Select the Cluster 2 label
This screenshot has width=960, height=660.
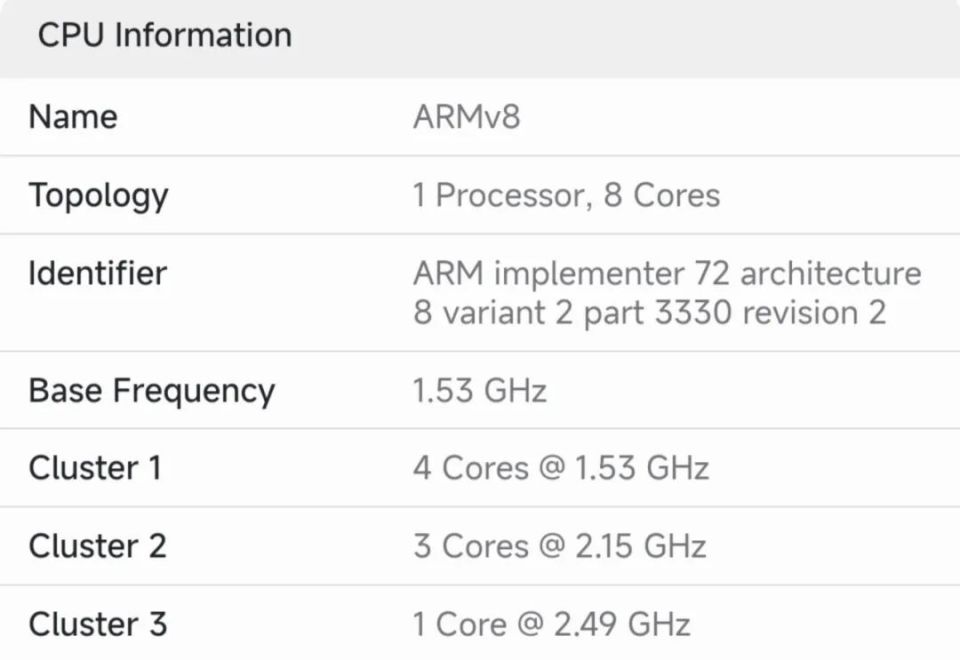(97, 546)
